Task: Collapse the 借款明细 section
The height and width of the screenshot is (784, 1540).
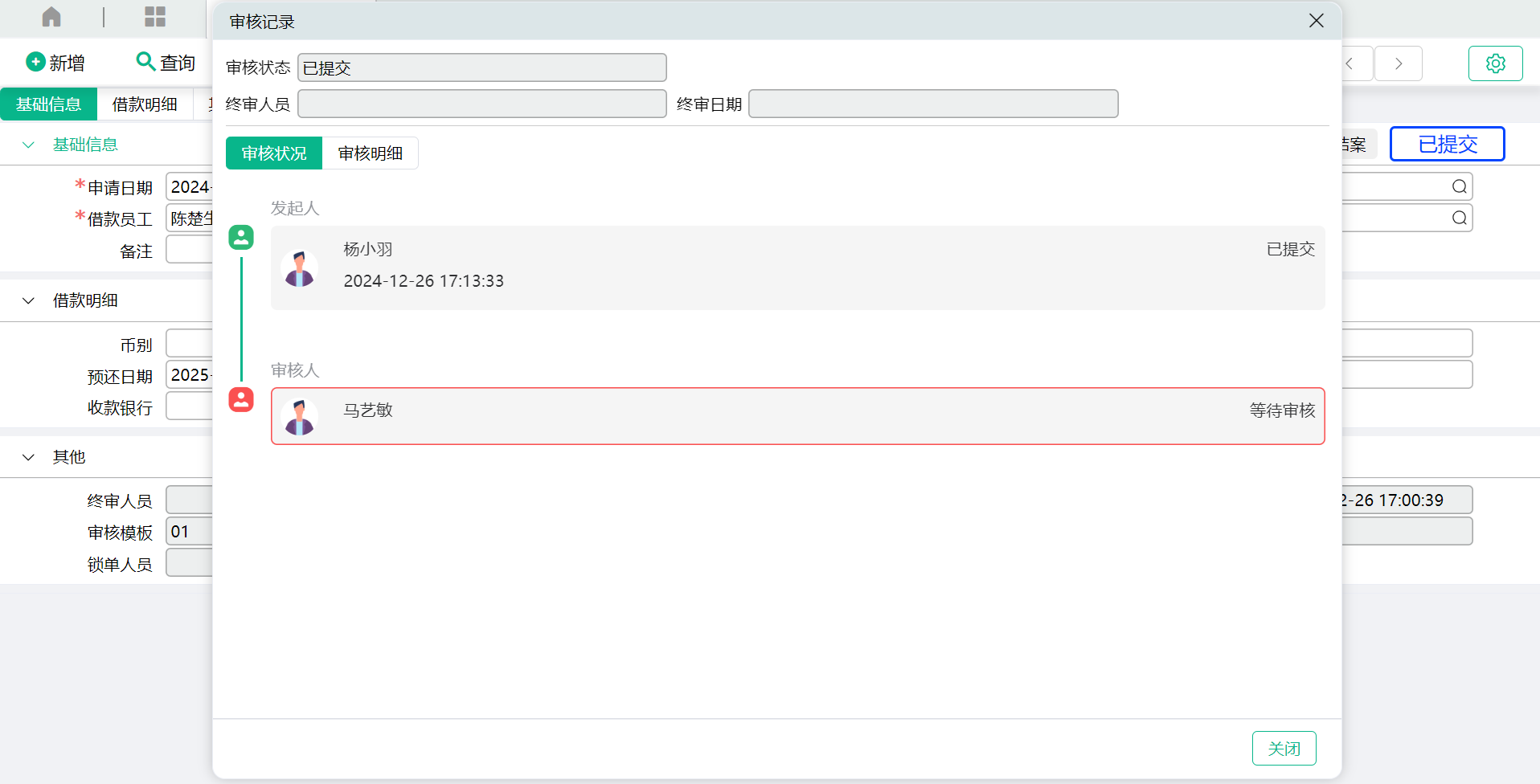Action: pyautogui.click(x=29, y=300)
